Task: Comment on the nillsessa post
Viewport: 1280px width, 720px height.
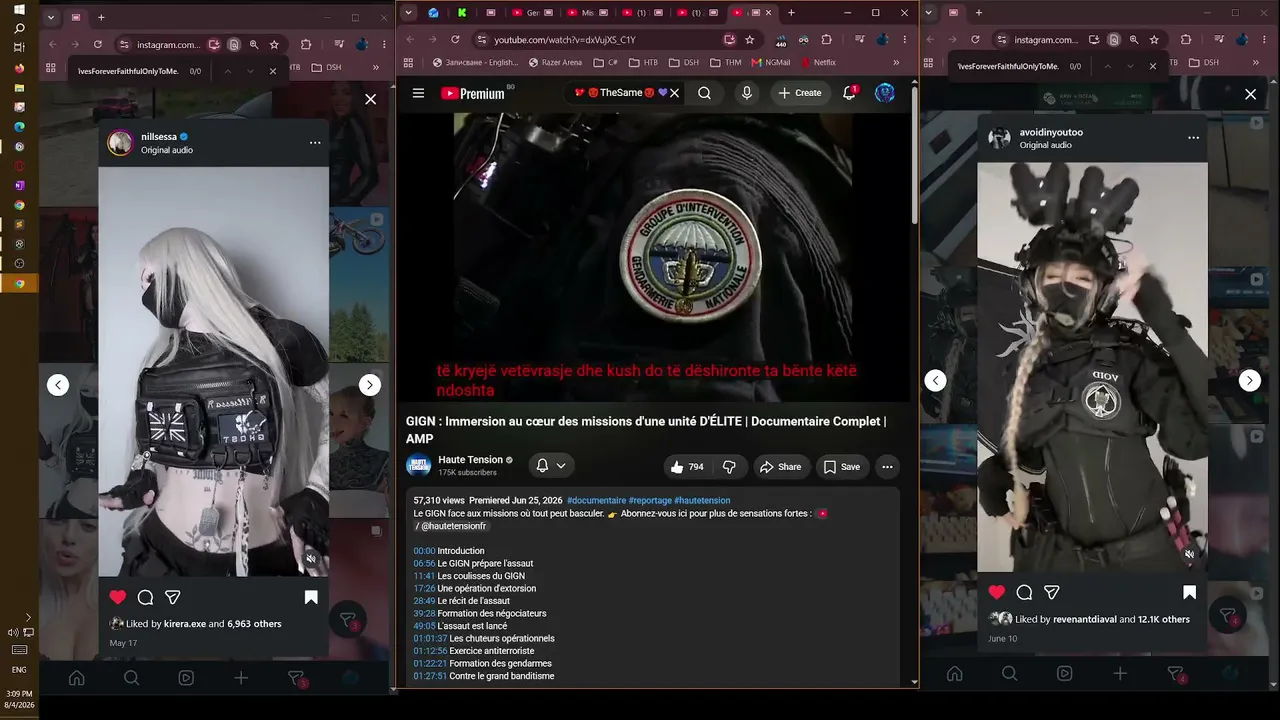Action: 145,597
